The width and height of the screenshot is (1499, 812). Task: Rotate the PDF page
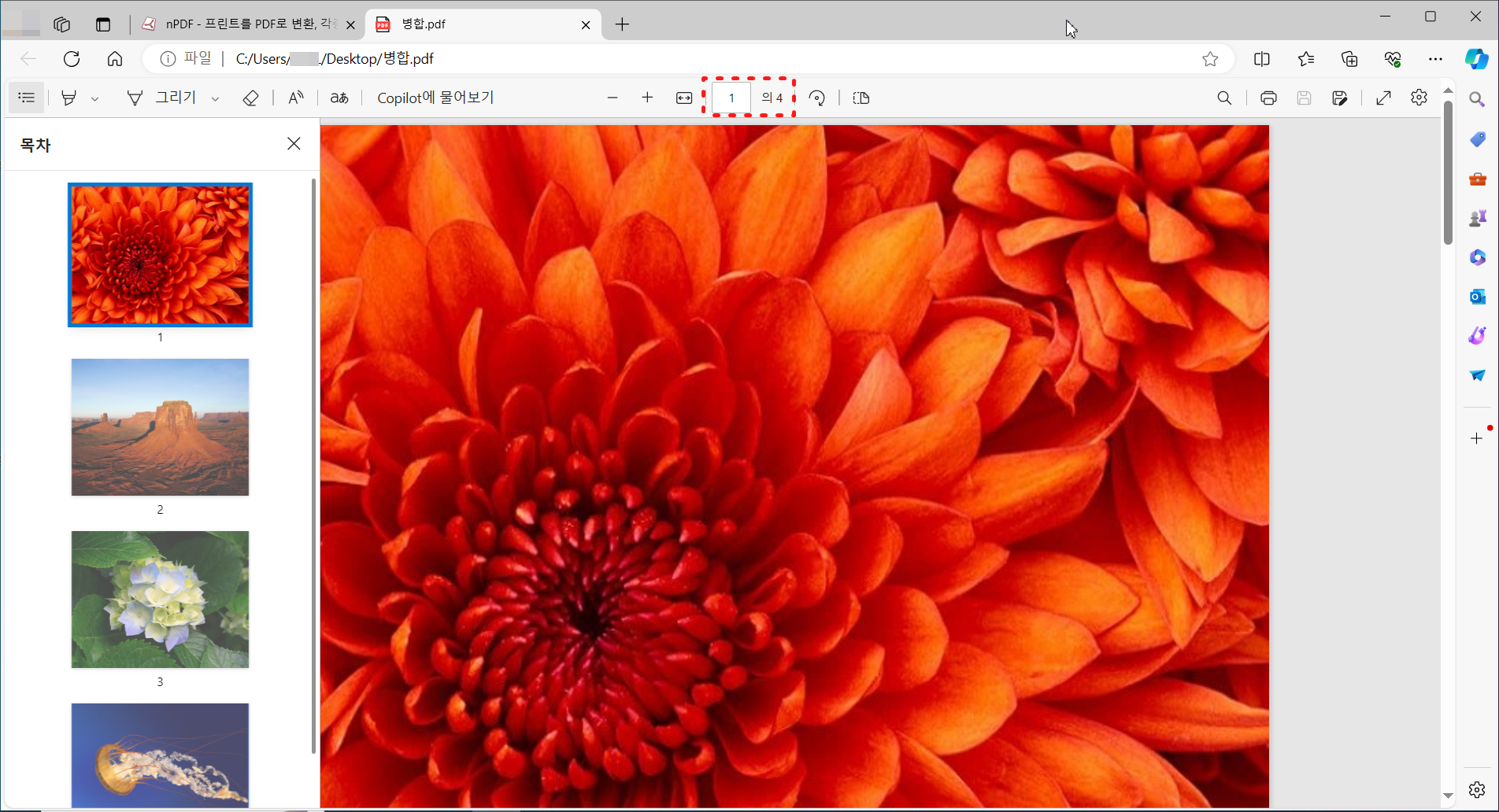[817, 98]
